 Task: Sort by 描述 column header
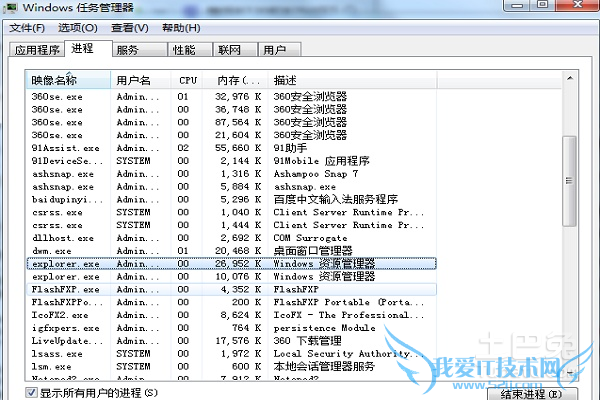click(352, 80)
